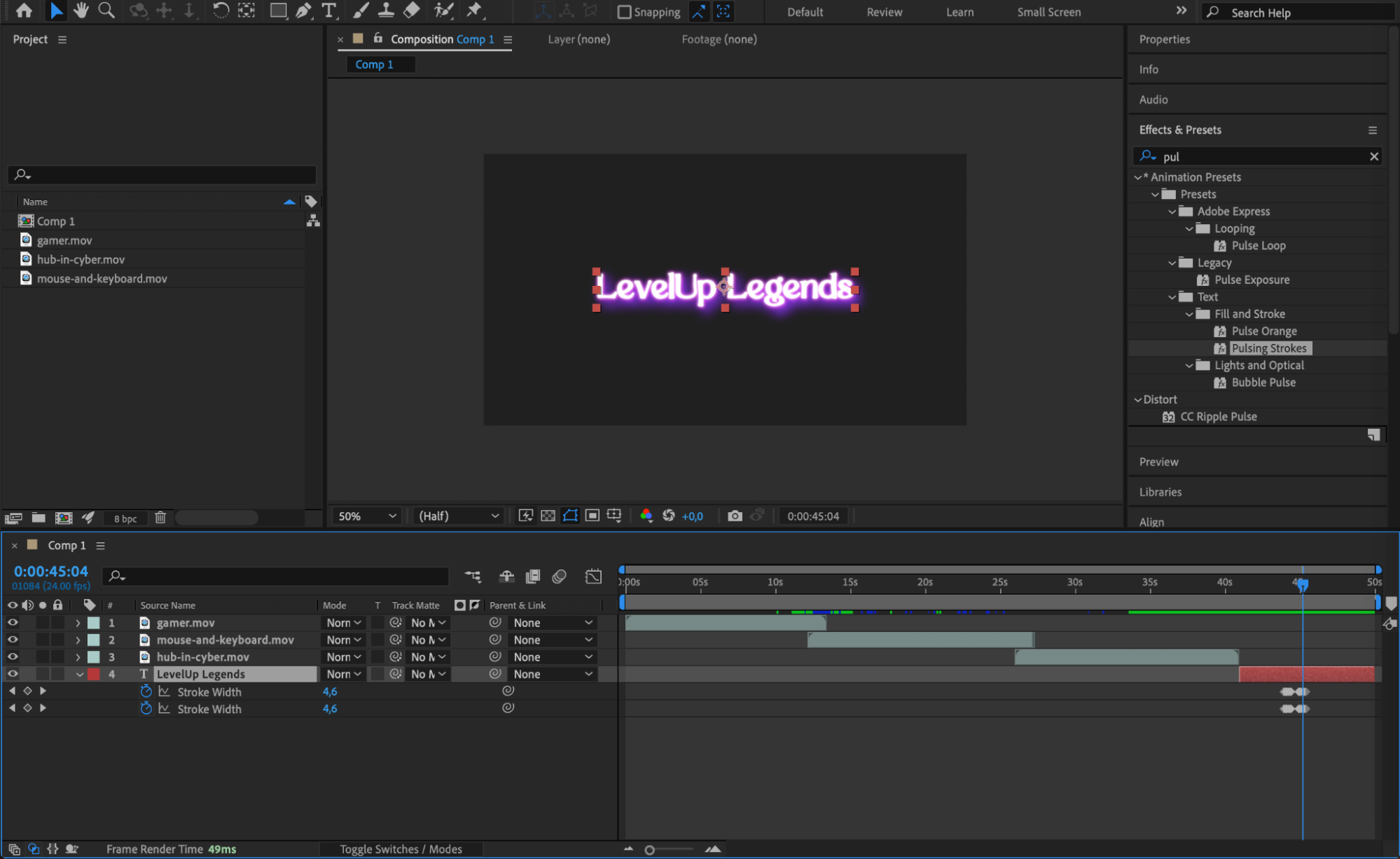Open the (Half) resolution dropdown
Screen dimensions: 1400x859
459,516
